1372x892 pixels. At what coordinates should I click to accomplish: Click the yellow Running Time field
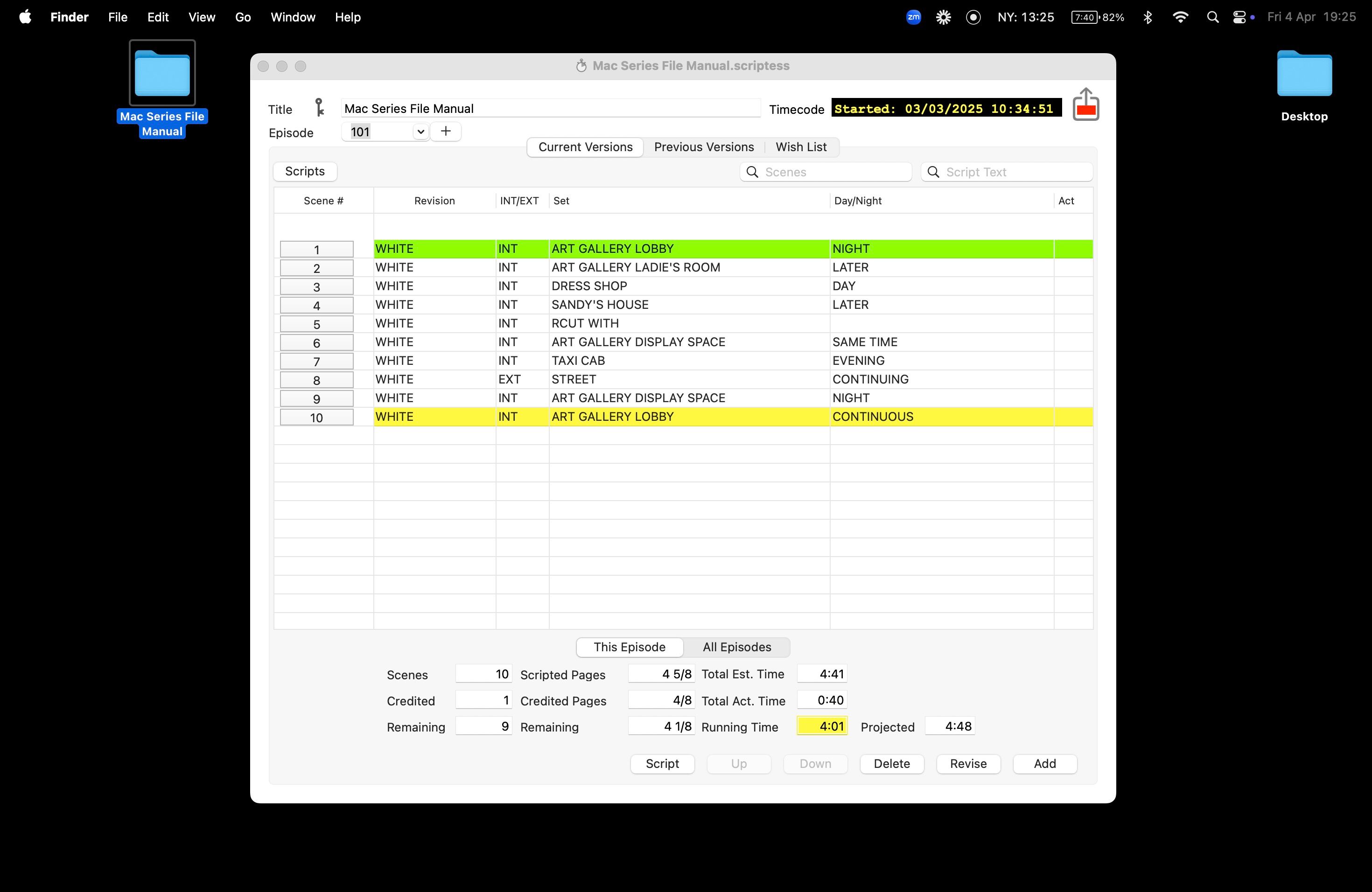point(822,726)
